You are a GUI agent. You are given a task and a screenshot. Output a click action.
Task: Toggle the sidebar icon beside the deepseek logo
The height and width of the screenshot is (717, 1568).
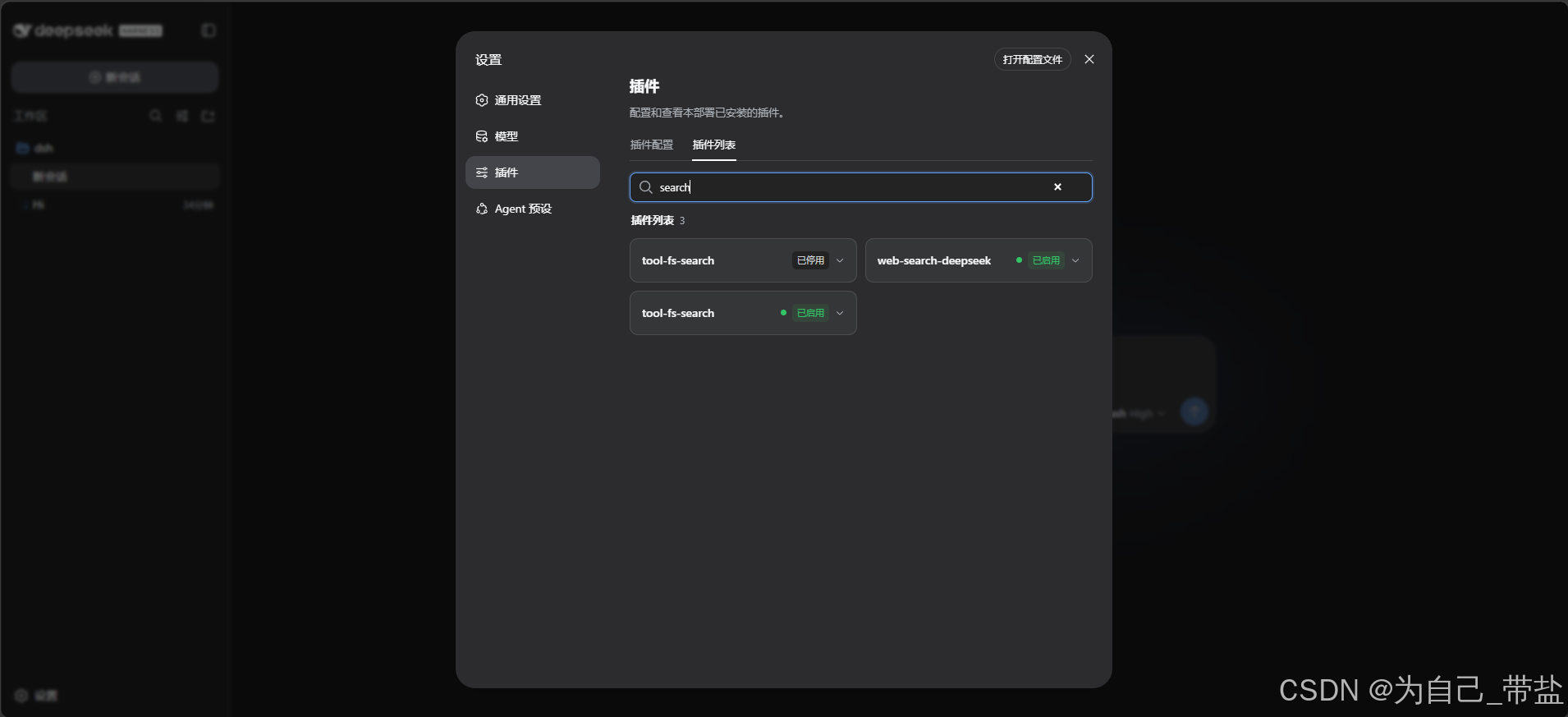point(209,30)
